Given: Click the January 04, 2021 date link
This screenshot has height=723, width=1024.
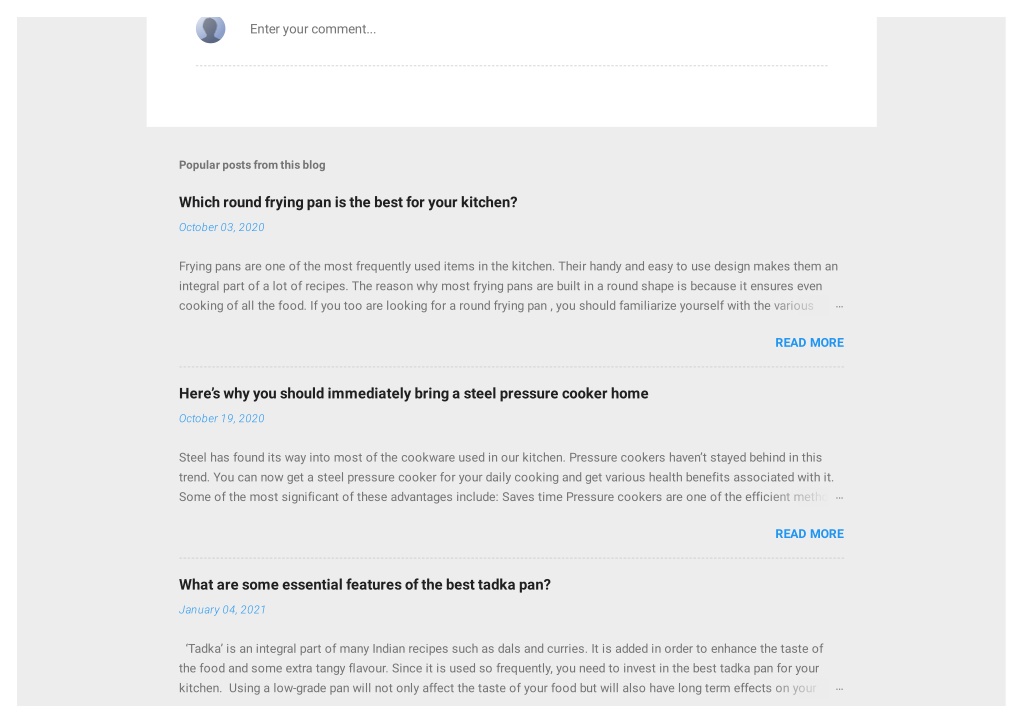Looking at the screenshot, I should (222, 610).
